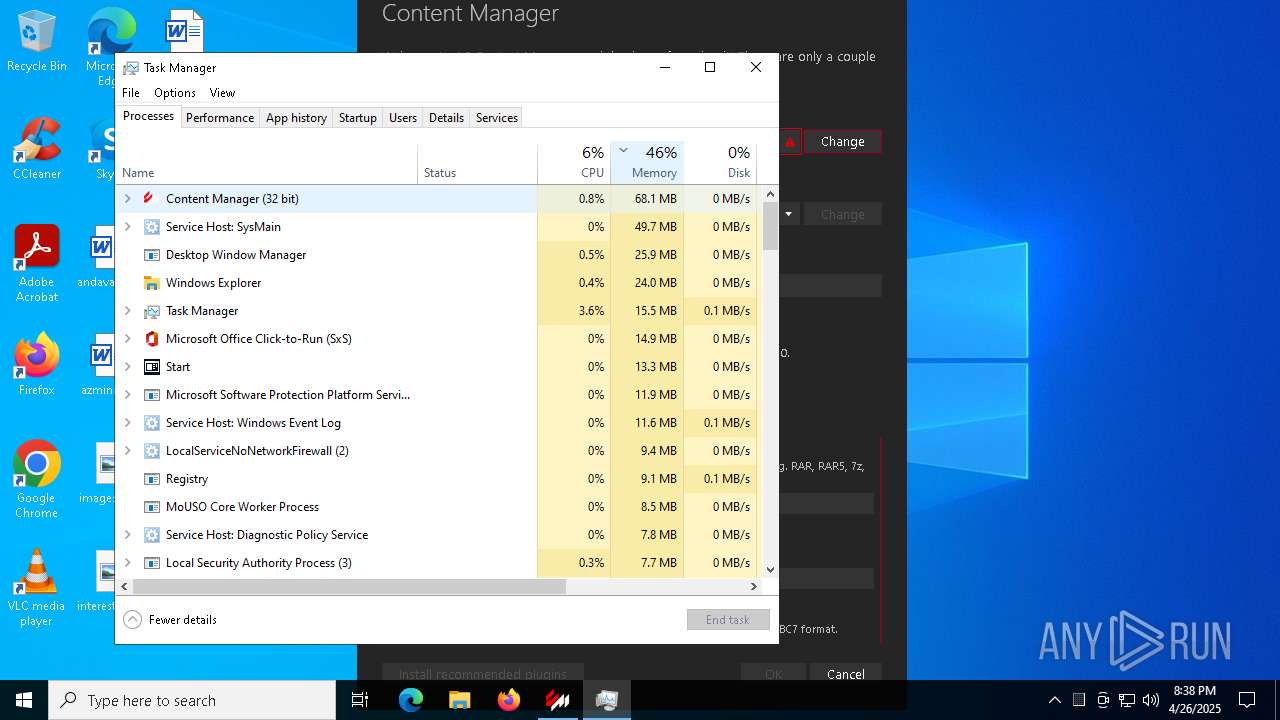Switch to the Performance tab
The image size is (1280, 720).
click(x=220, y=118)
